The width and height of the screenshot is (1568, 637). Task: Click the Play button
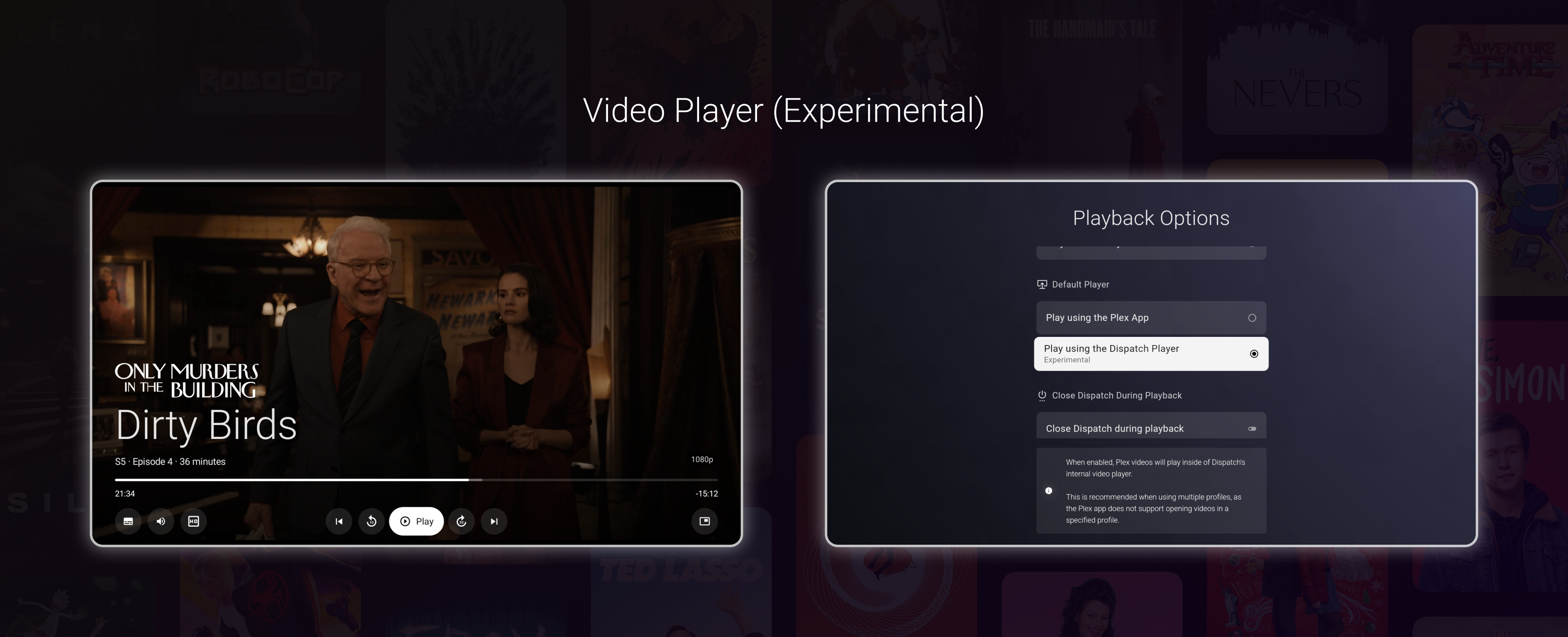[416, 521]
